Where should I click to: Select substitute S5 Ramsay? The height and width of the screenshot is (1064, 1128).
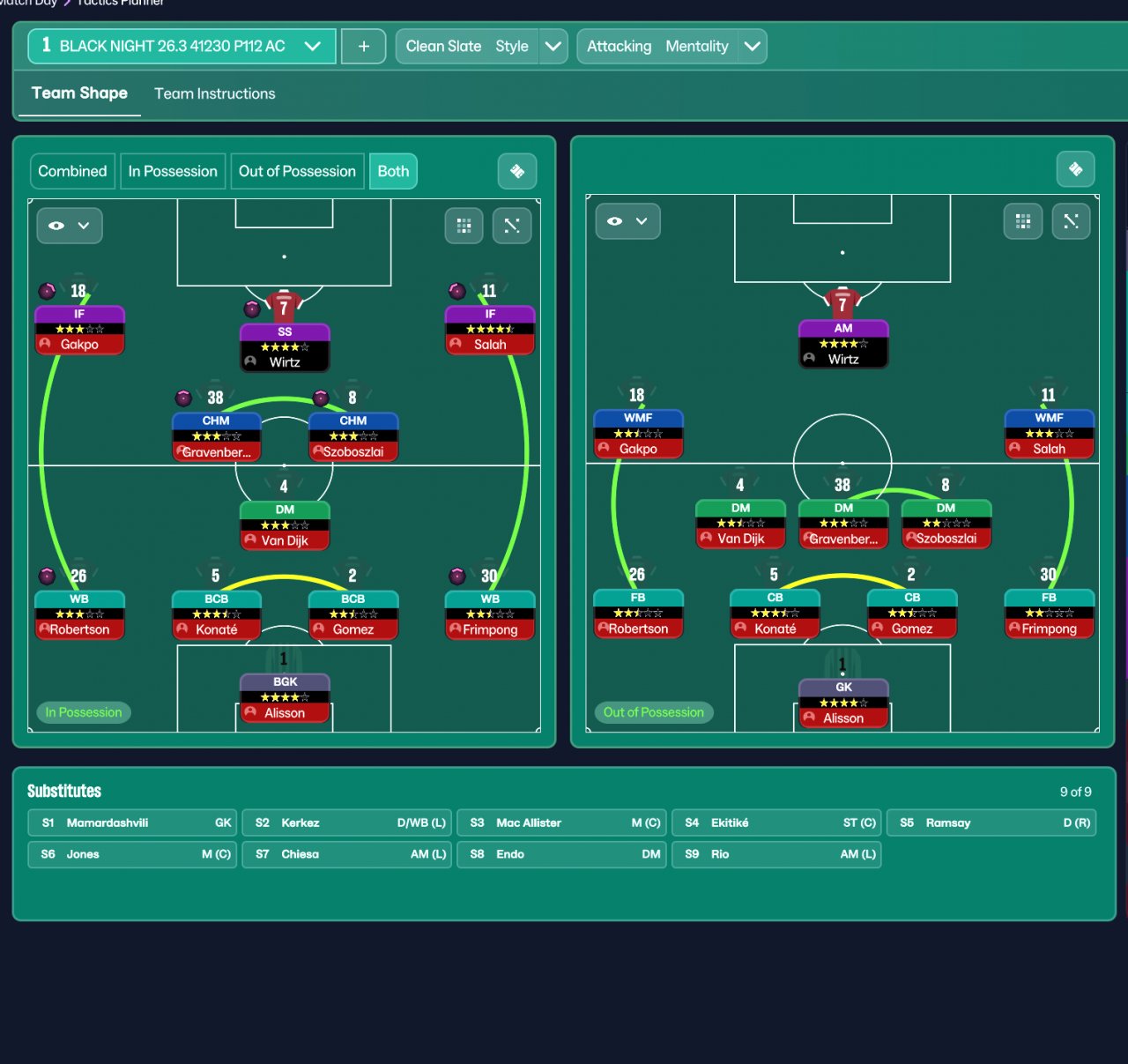(991, 822)
